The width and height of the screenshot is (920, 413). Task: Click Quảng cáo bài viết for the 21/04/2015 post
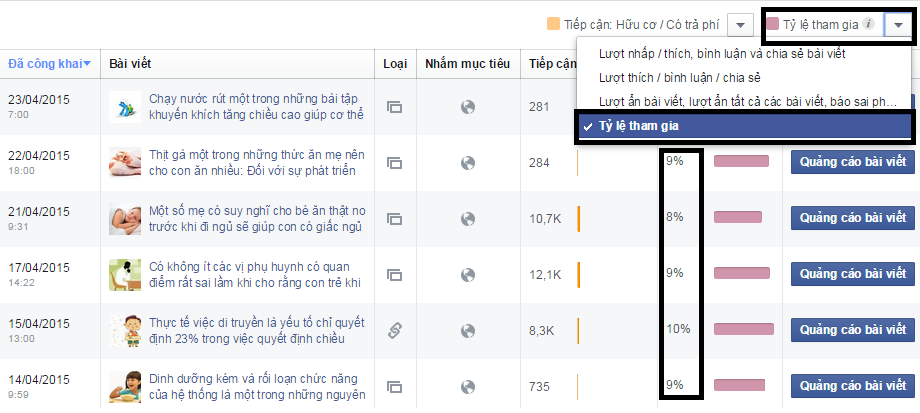[x=853, y=218]
